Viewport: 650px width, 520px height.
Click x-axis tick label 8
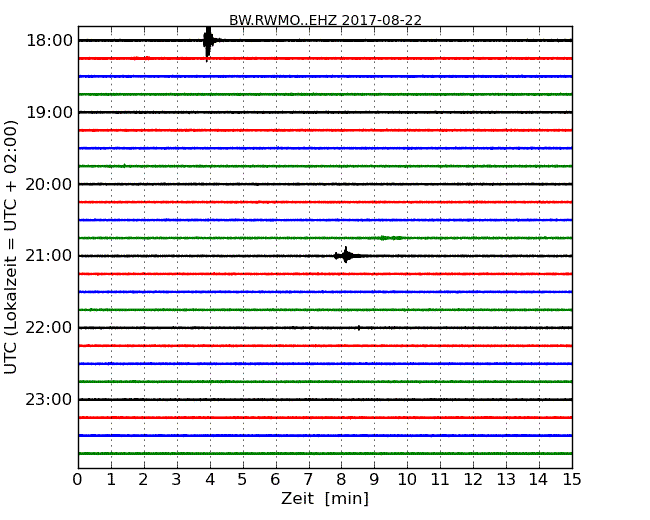(x=341, y=479)
